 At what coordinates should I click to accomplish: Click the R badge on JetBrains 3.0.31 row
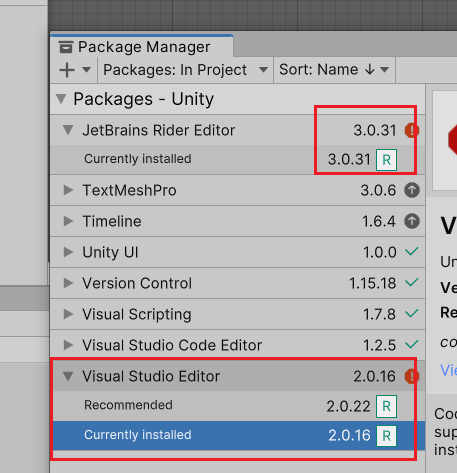(x=386, y=160)
